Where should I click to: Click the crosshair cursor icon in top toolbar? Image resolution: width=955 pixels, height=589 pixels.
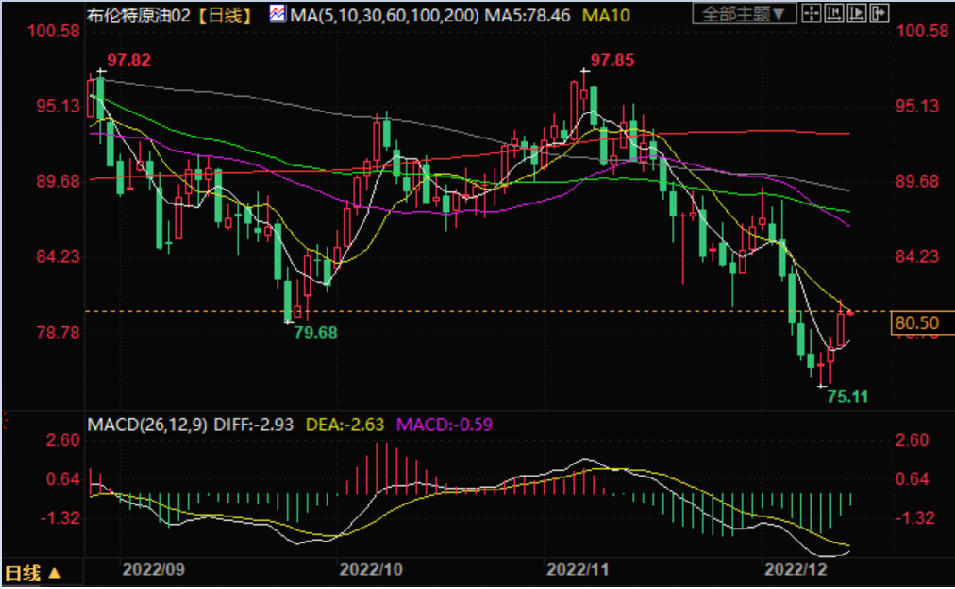point(811,13)
